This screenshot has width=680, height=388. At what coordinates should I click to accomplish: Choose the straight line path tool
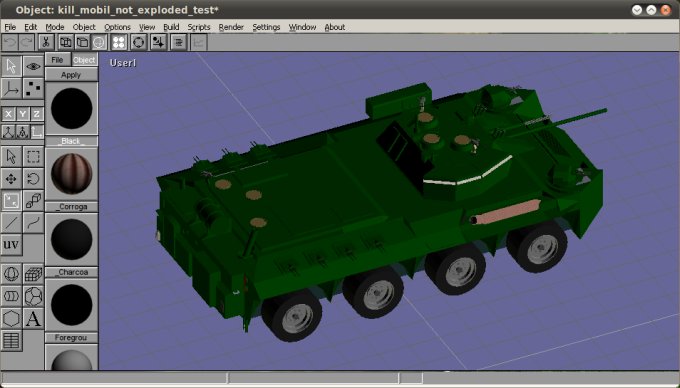[x=11, y=223]
